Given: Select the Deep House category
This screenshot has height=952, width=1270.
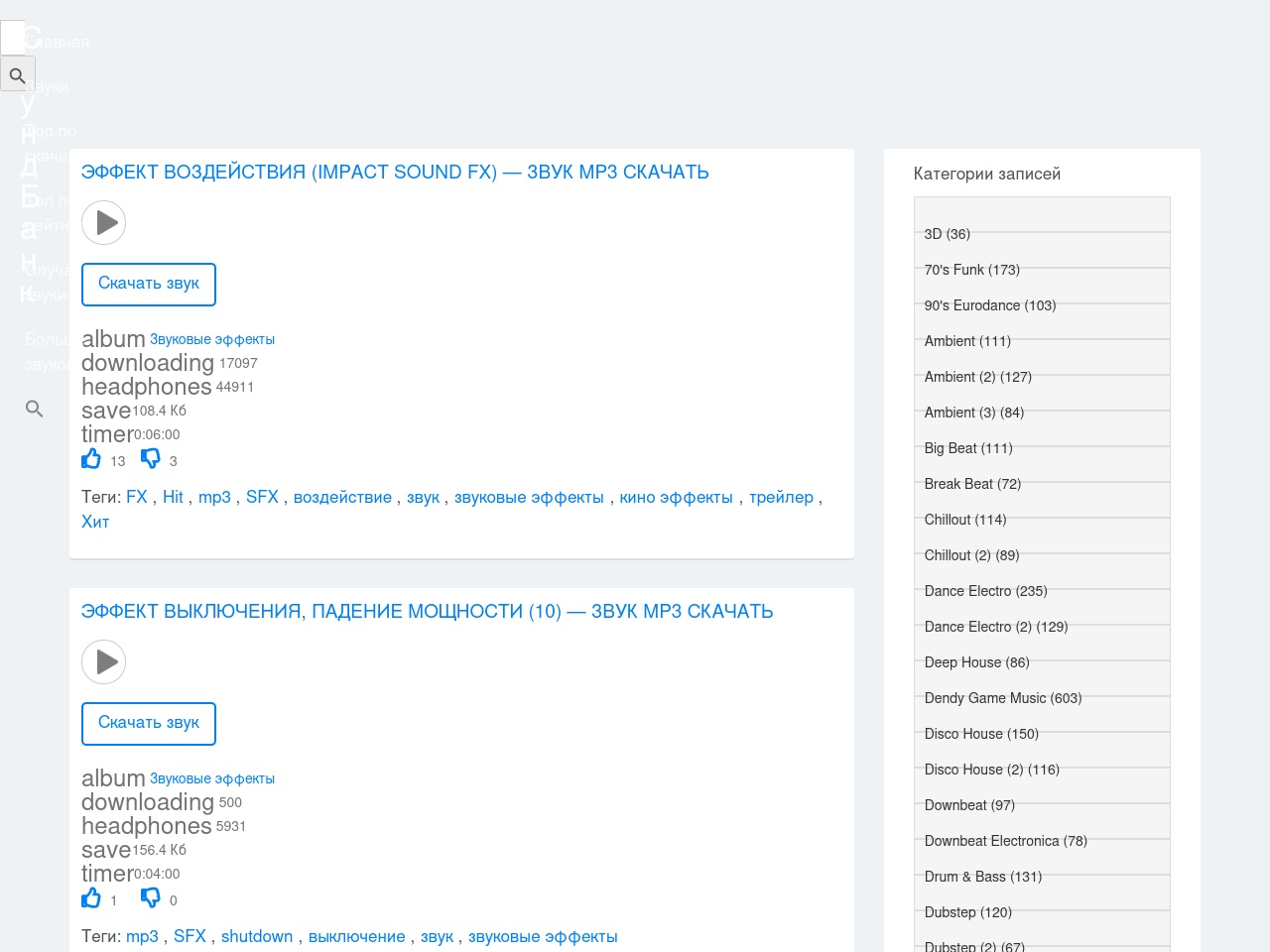Looking at the screenshot, I should pyautogui.click(x=977, y=662).
